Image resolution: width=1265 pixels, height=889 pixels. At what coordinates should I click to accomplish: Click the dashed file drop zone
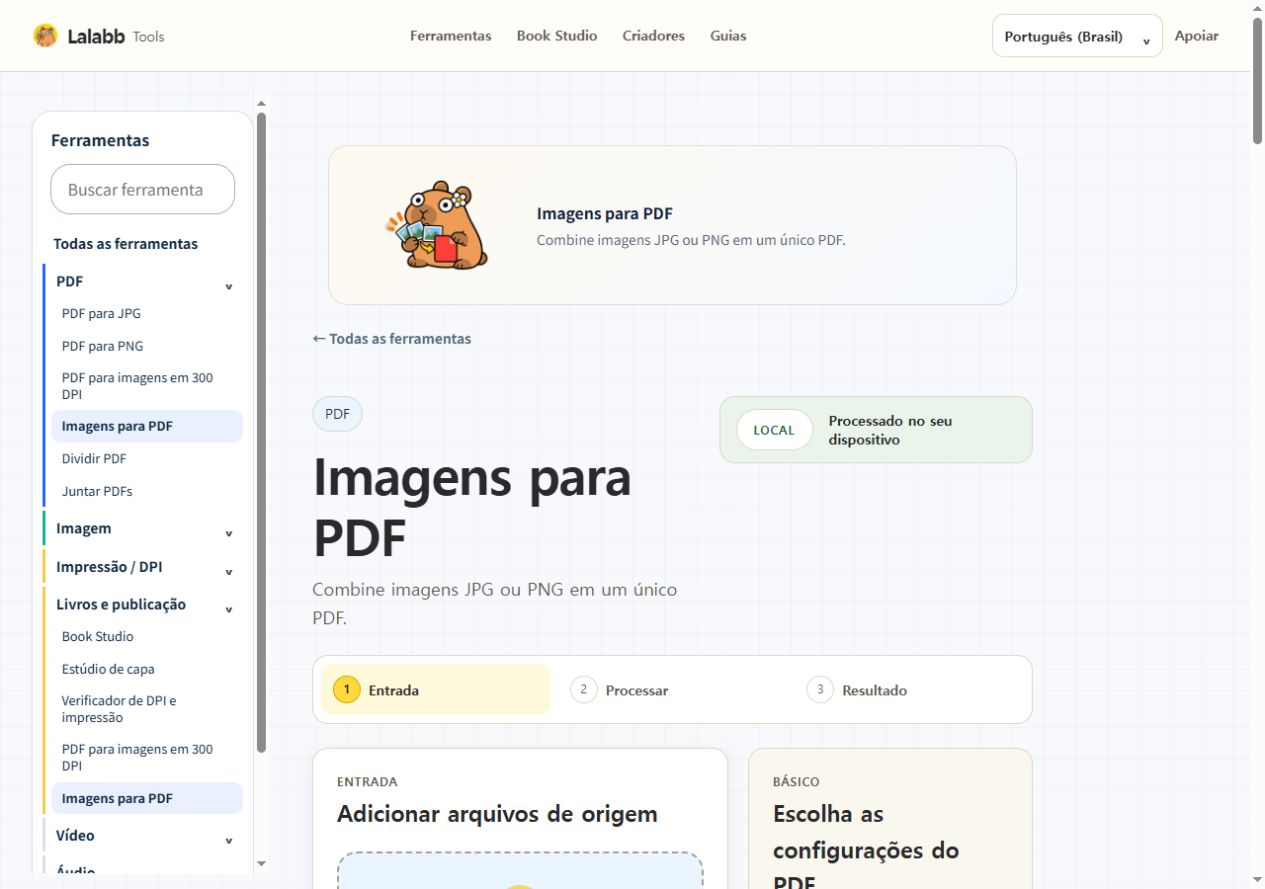click(x=520, y=870)
